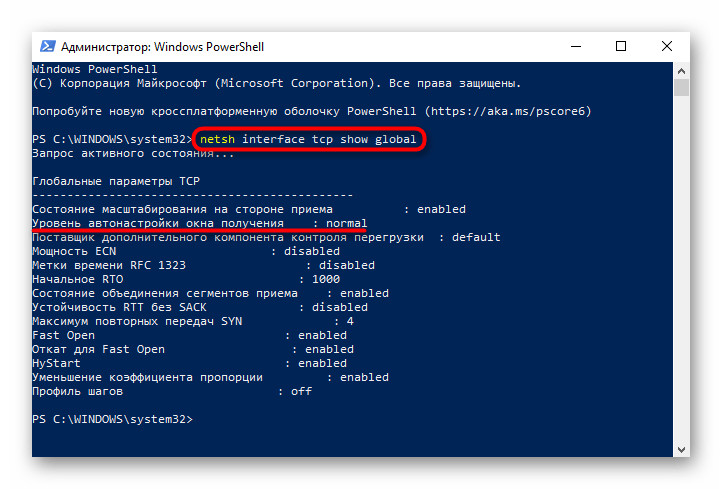Close the Administrator PowerShell window
This screenshot has width=722, height=489.
click(x=666, y=47)
